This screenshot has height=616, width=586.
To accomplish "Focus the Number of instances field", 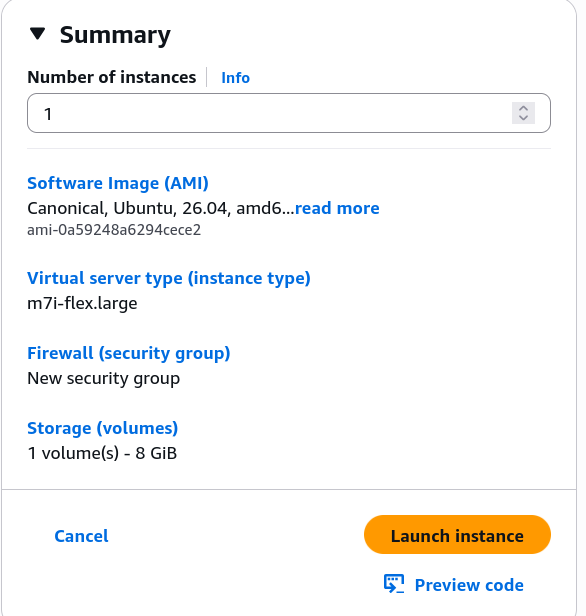I will click(x=289, y=113).
